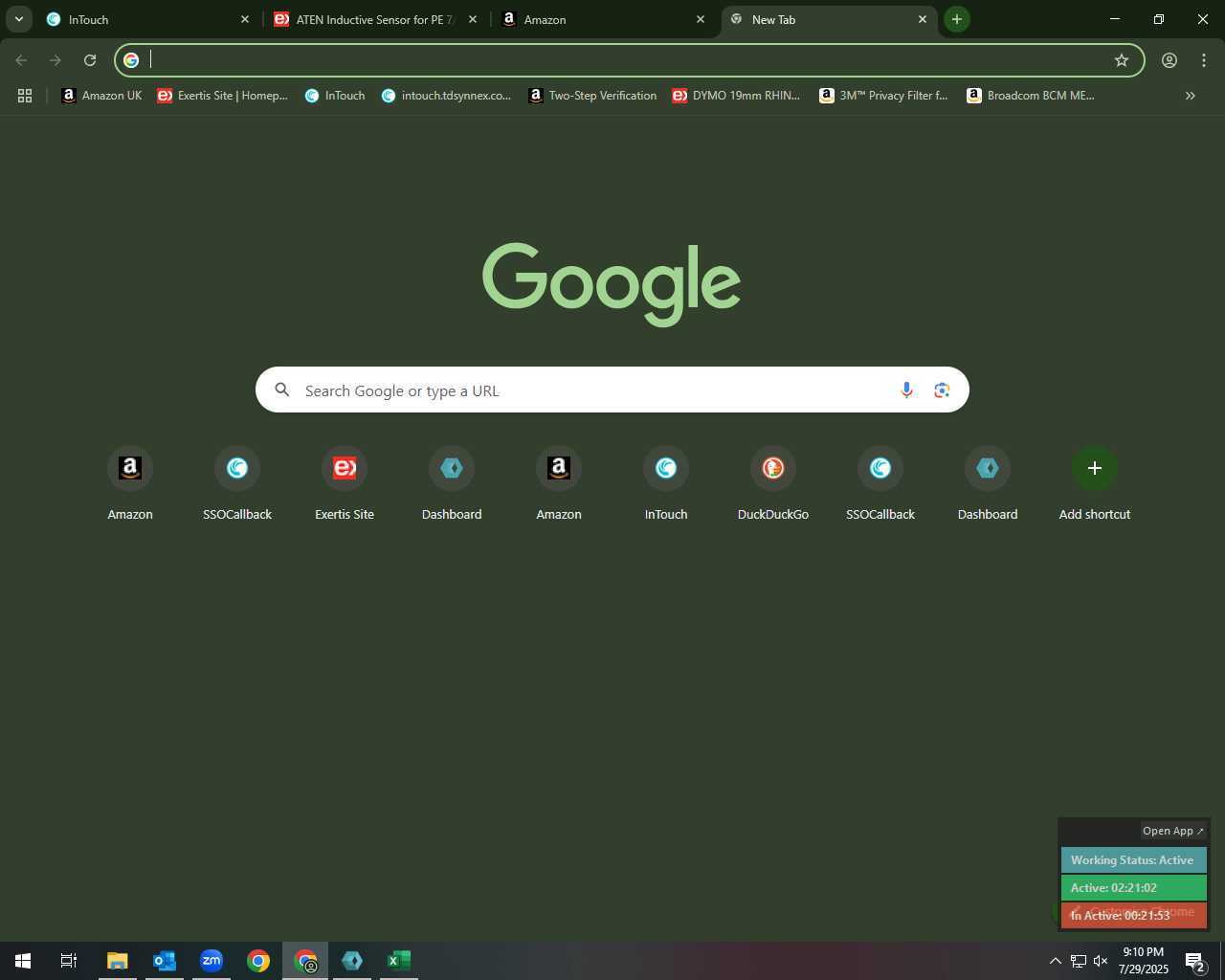This screenshot has width=1225, height=980.
Task: Open the DYMO 19mm RHIN bookmark
Action: 737,96
